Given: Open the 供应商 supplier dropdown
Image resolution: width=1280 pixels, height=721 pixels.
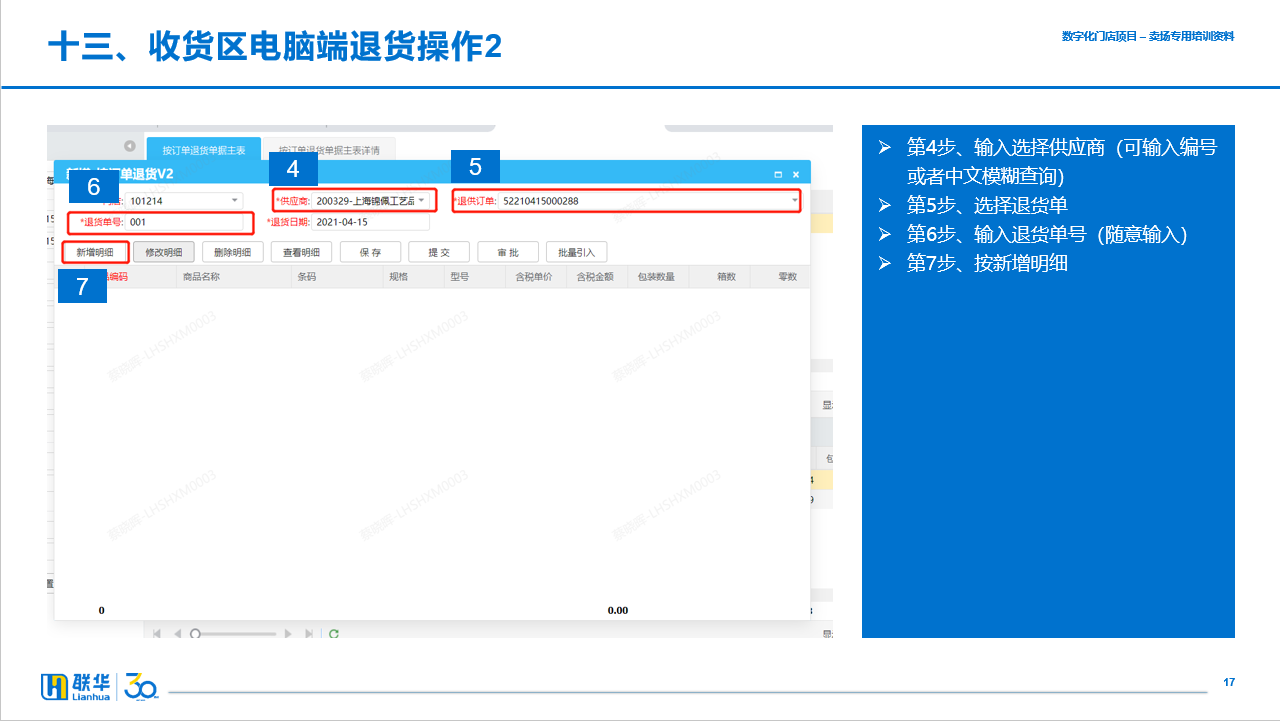Looking at the screenshot, I should [421, 201].
